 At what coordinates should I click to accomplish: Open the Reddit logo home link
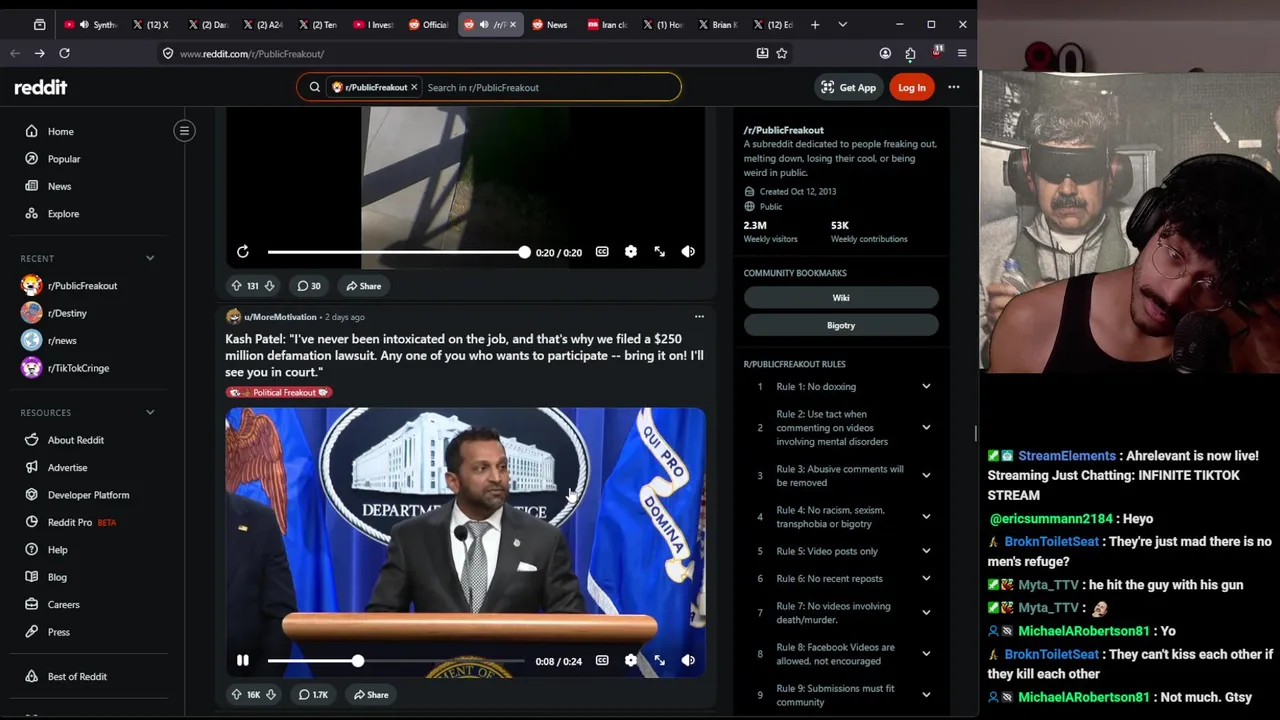click(40, 87)
